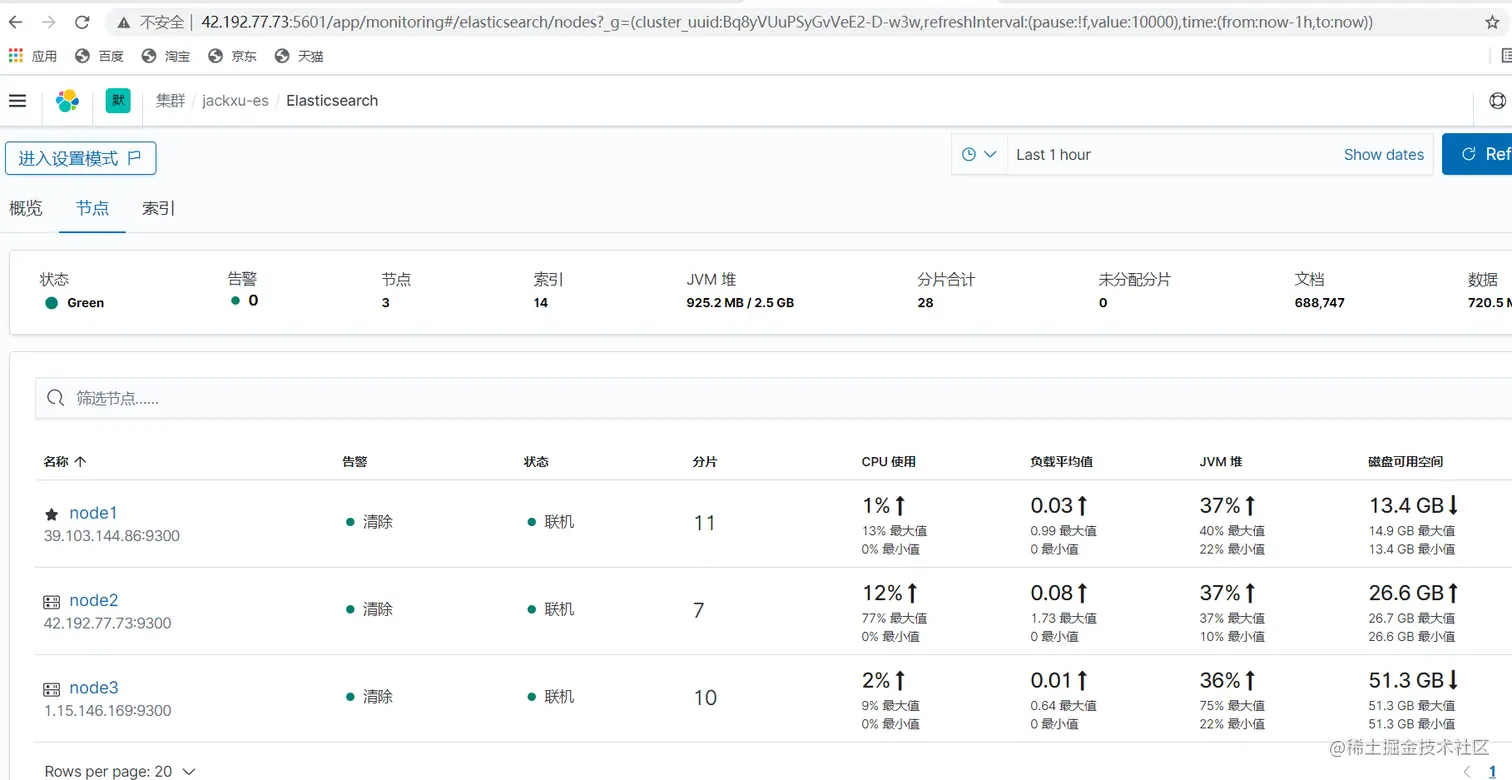Open node2 details link
Screen dimensions: 1512x780
[x=94, y=600]
